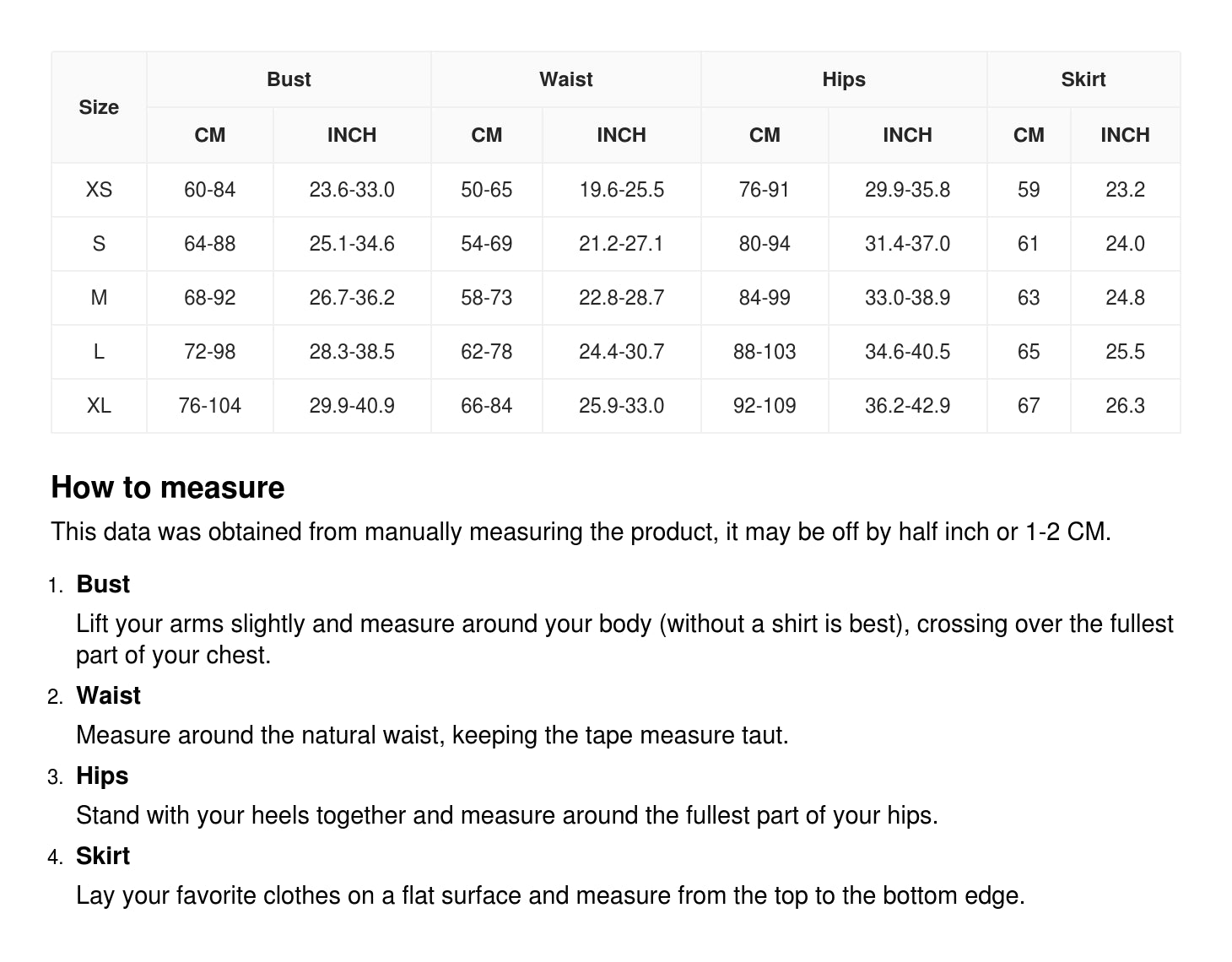Click the Hips column header in table

point(844,79)
